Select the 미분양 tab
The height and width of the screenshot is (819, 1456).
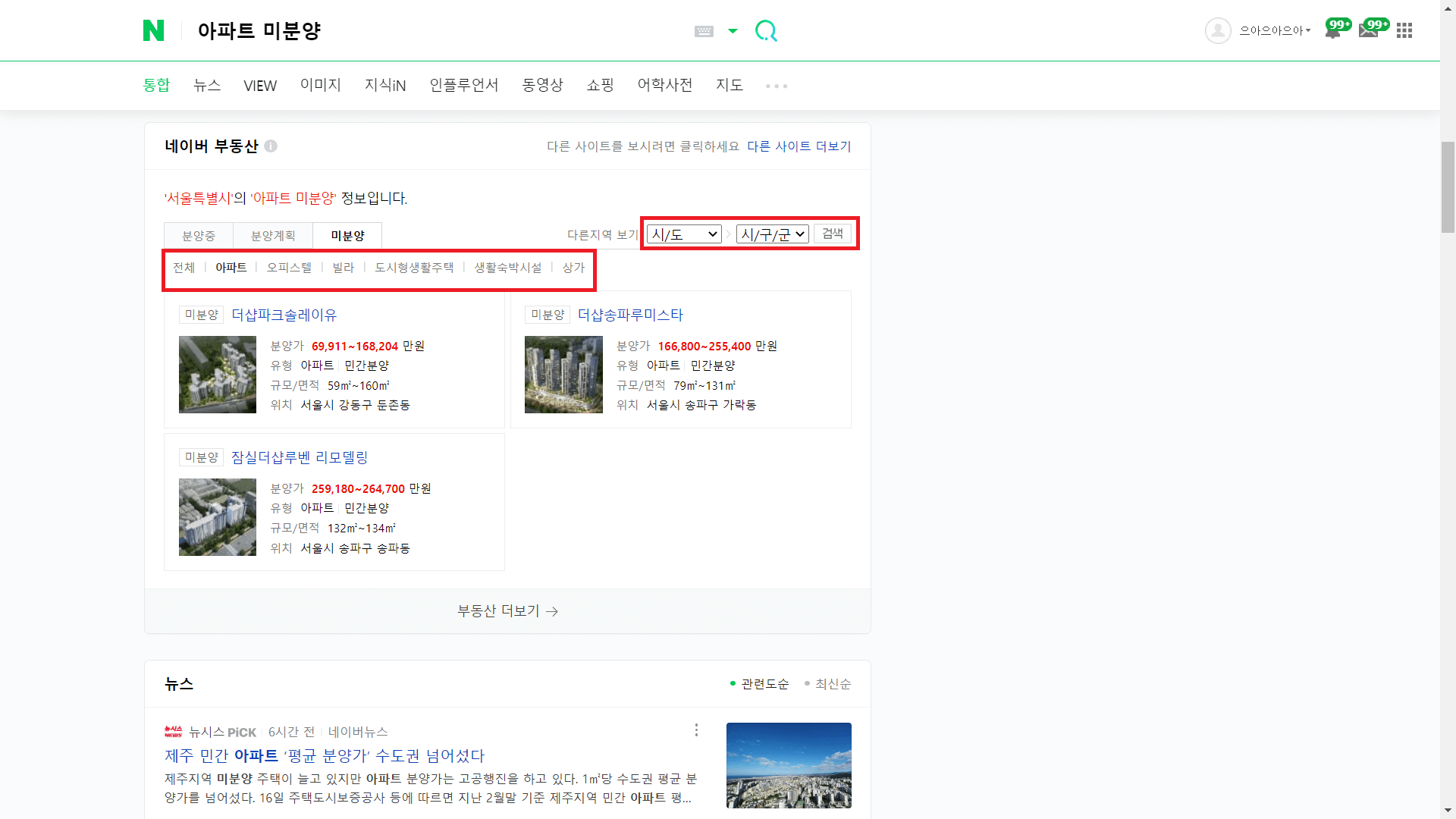click(347, 236)
